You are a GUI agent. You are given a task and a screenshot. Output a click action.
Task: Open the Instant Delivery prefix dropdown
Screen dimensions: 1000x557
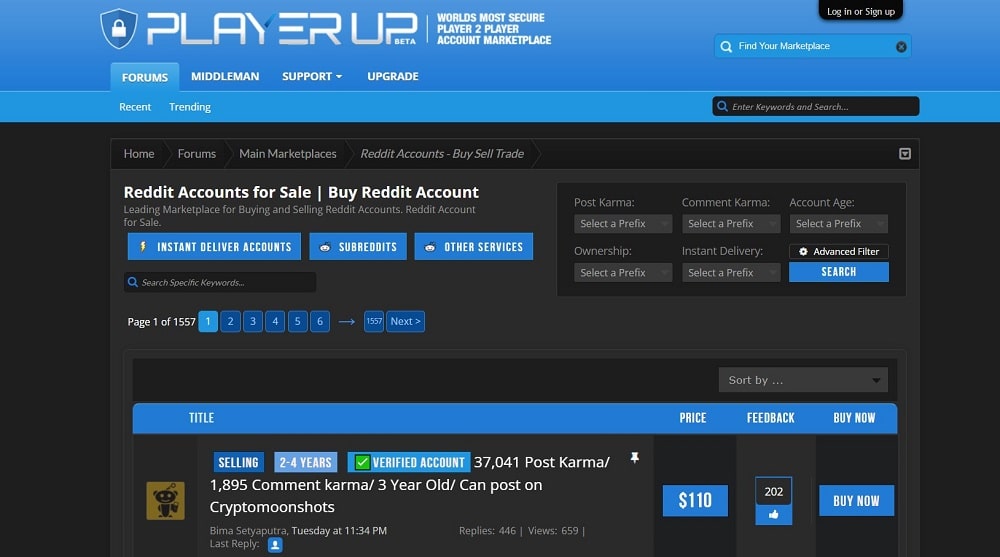point(731,272)
